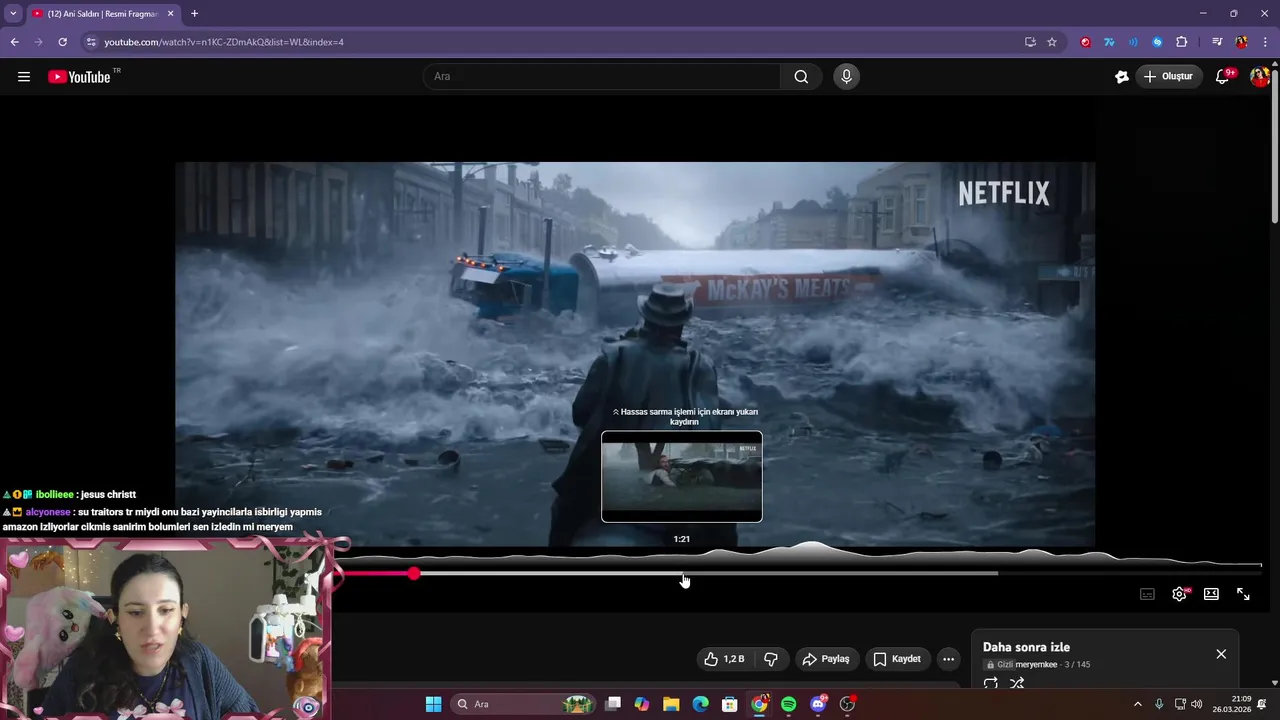Start voice search with the microphone
Viewport: 1280px width, 720px height.
click(x=846, y=77)
